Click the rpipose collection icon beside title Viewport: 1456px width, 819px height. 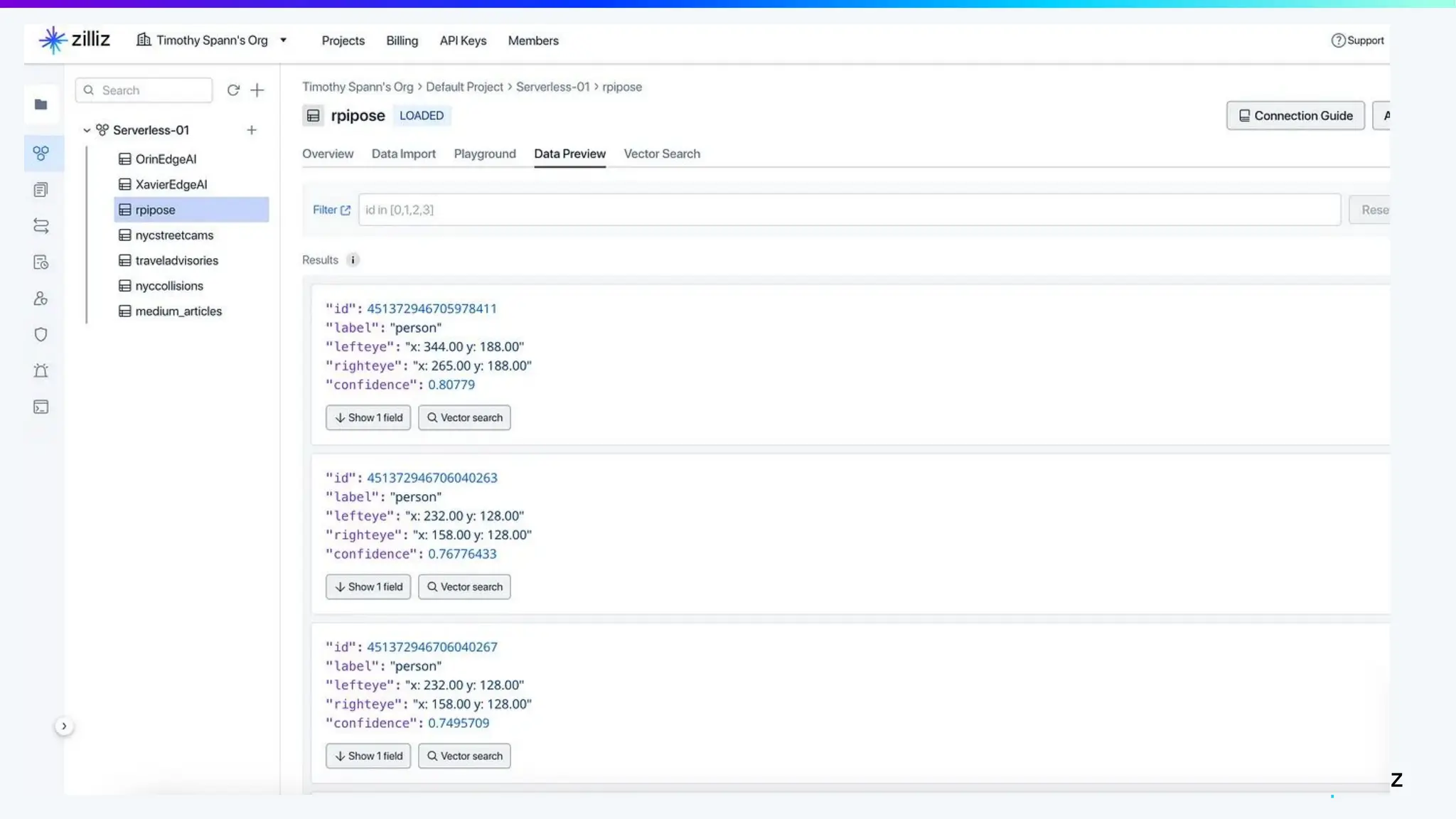point(313,115)
